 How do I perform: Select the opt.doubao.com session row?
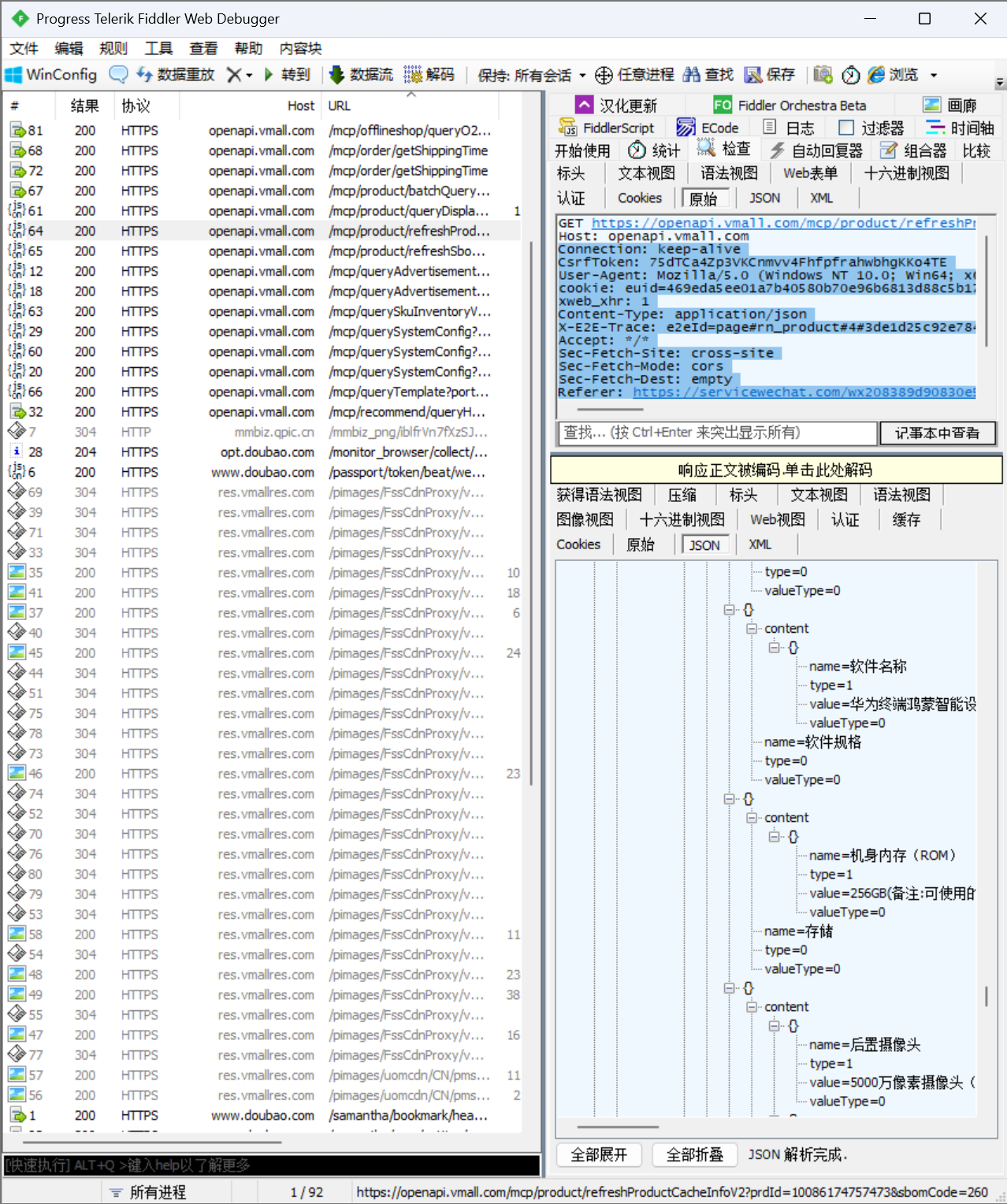[264, 451]
